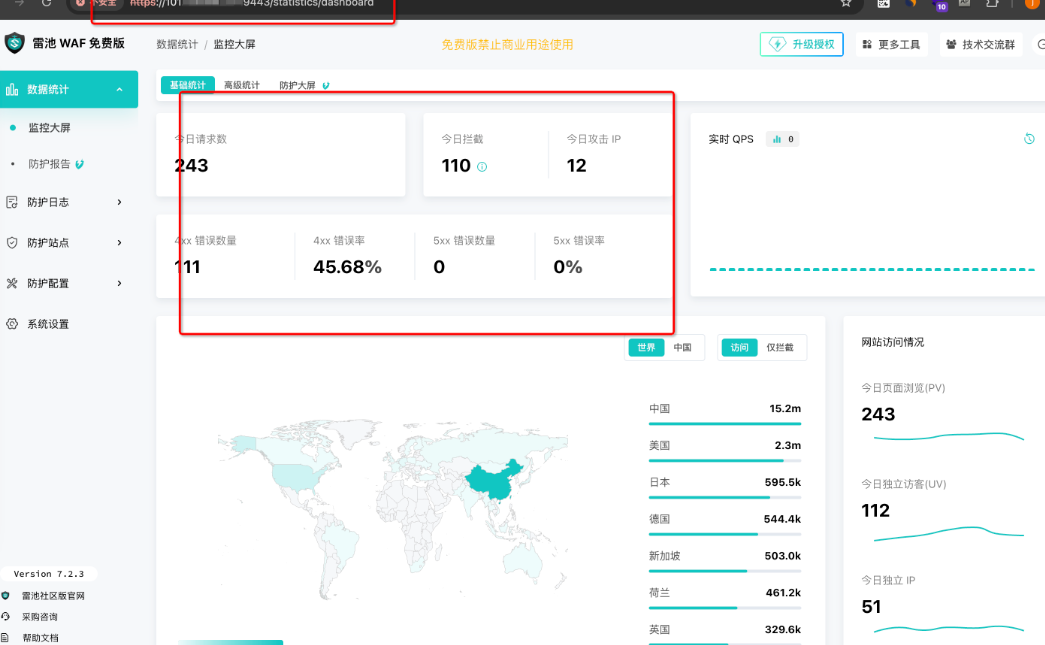This screenshot has height=645, width=1045.
Task: Switch to 基础统计 tab
Action: (x=187, y=85)
